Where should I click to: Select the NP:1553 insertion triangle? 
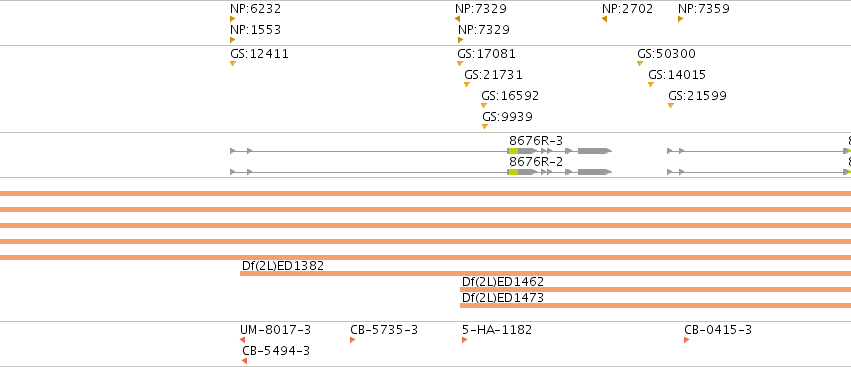tap(232, 40)
